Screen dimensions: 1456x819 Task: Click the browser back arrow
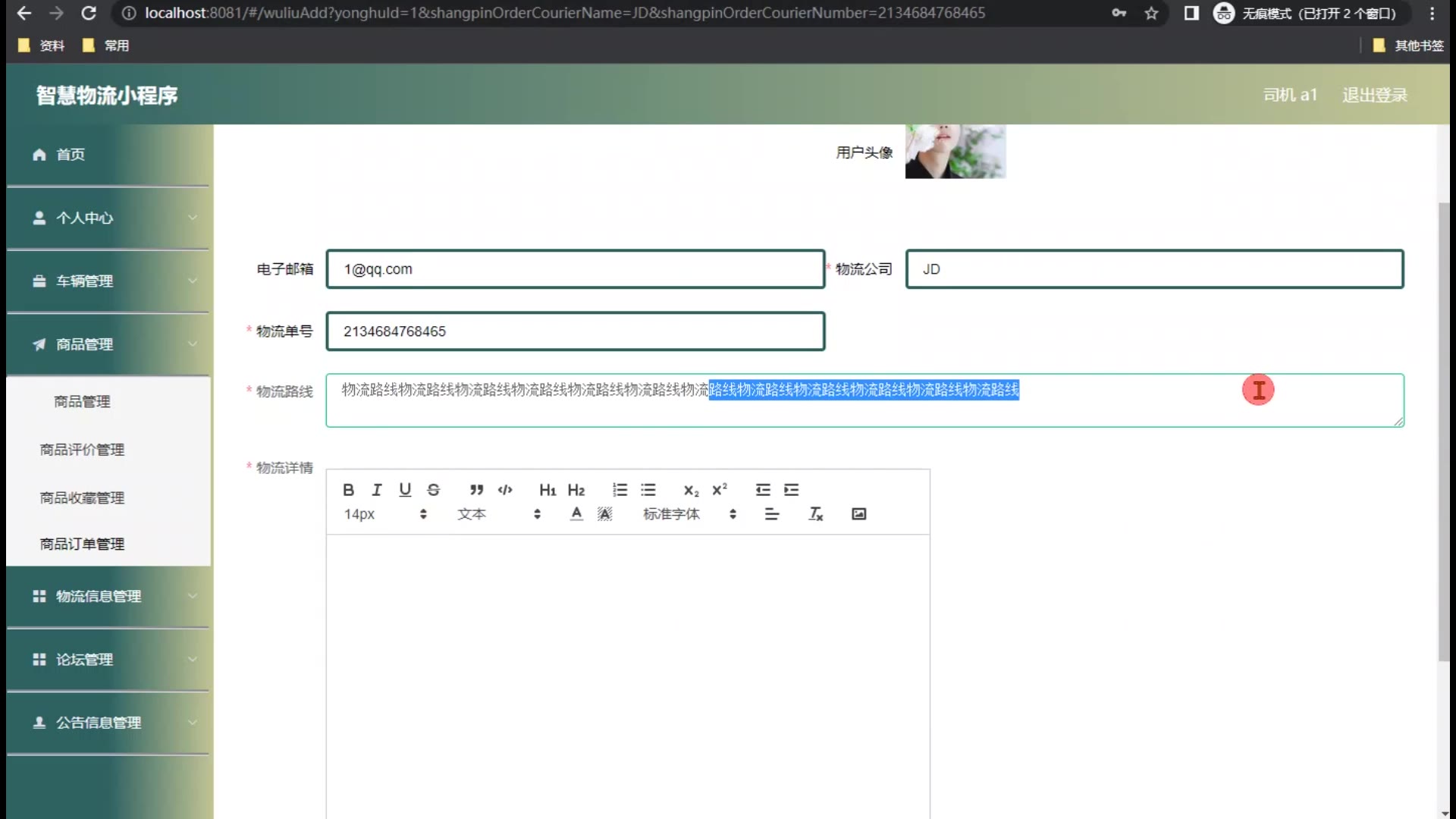[24, 13]
